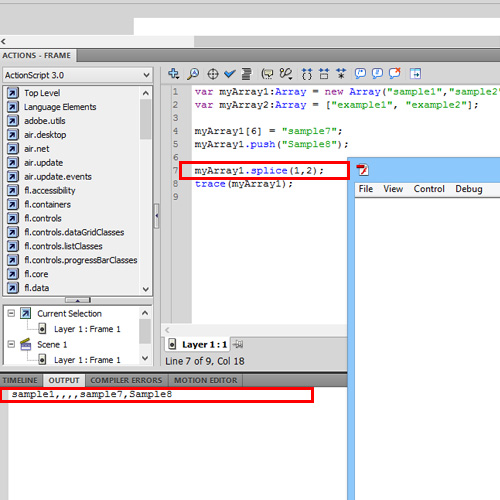500x500 pixels.
Task: Click the left scroll arrow above Actions panel
Action: tap(3, 41)
